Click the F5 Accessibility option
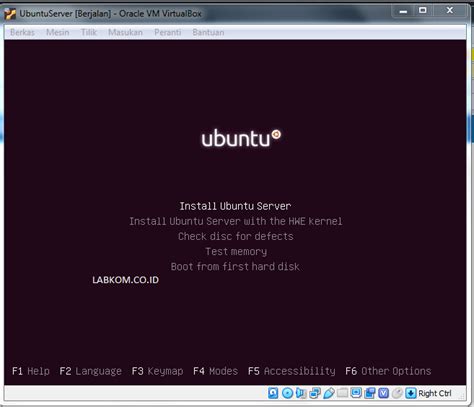Image resolution: width=474 pixels, height=407 pixels. 292,371
